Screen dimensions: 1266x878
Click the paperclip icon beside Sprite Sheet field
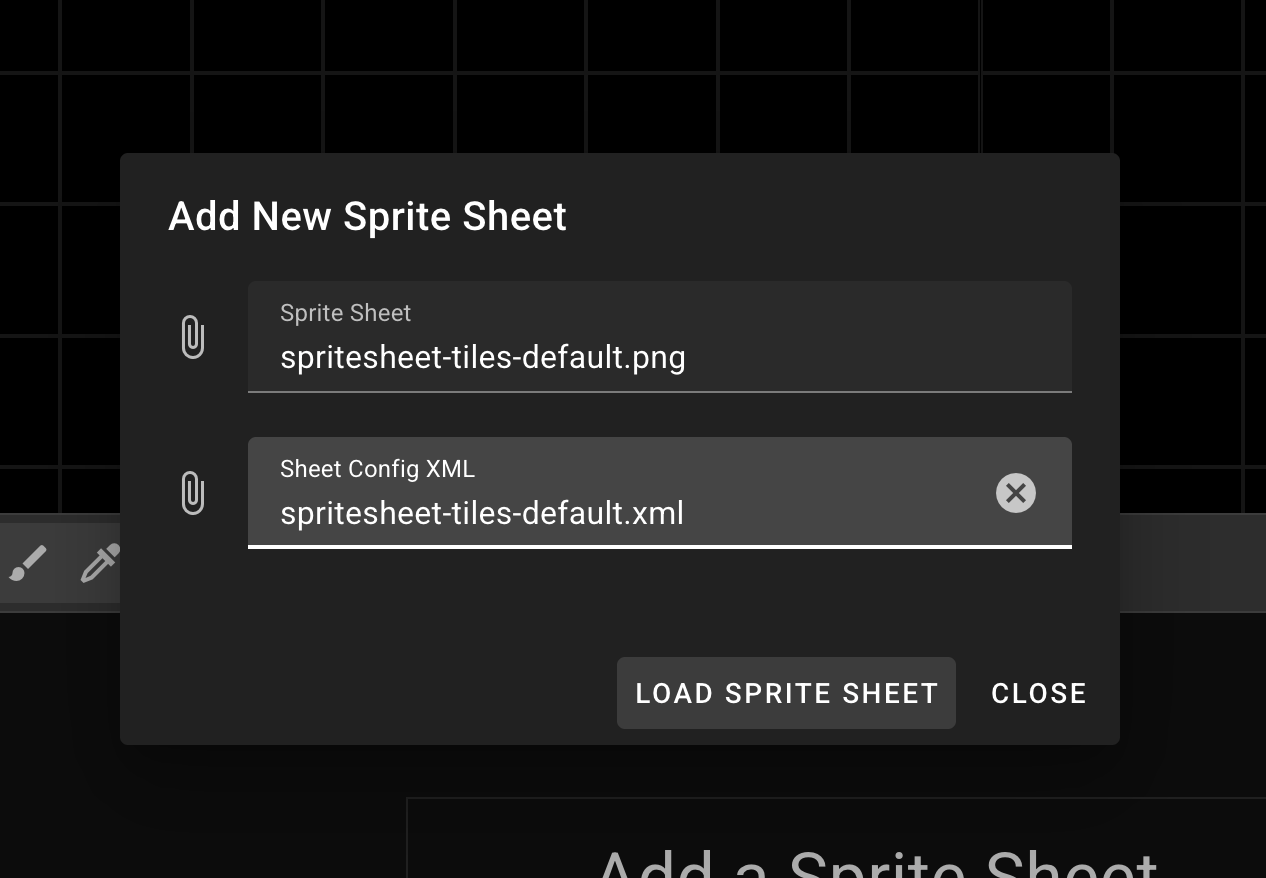tap(193, 337)
